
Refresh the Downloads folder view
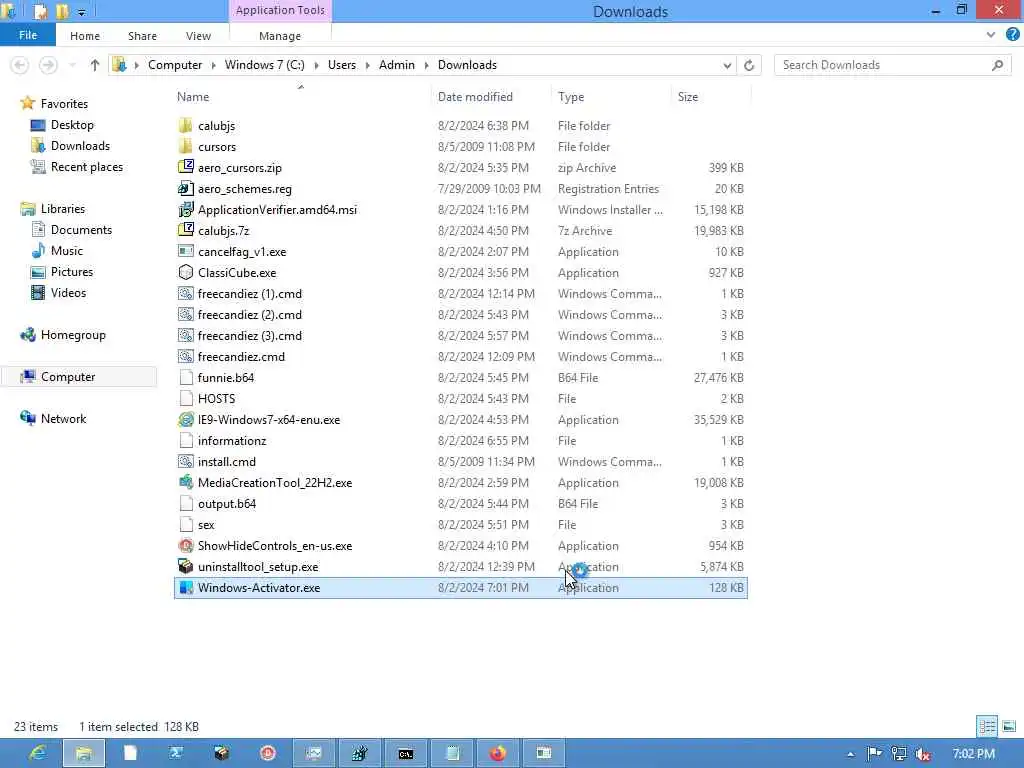(x=749, y=65)
